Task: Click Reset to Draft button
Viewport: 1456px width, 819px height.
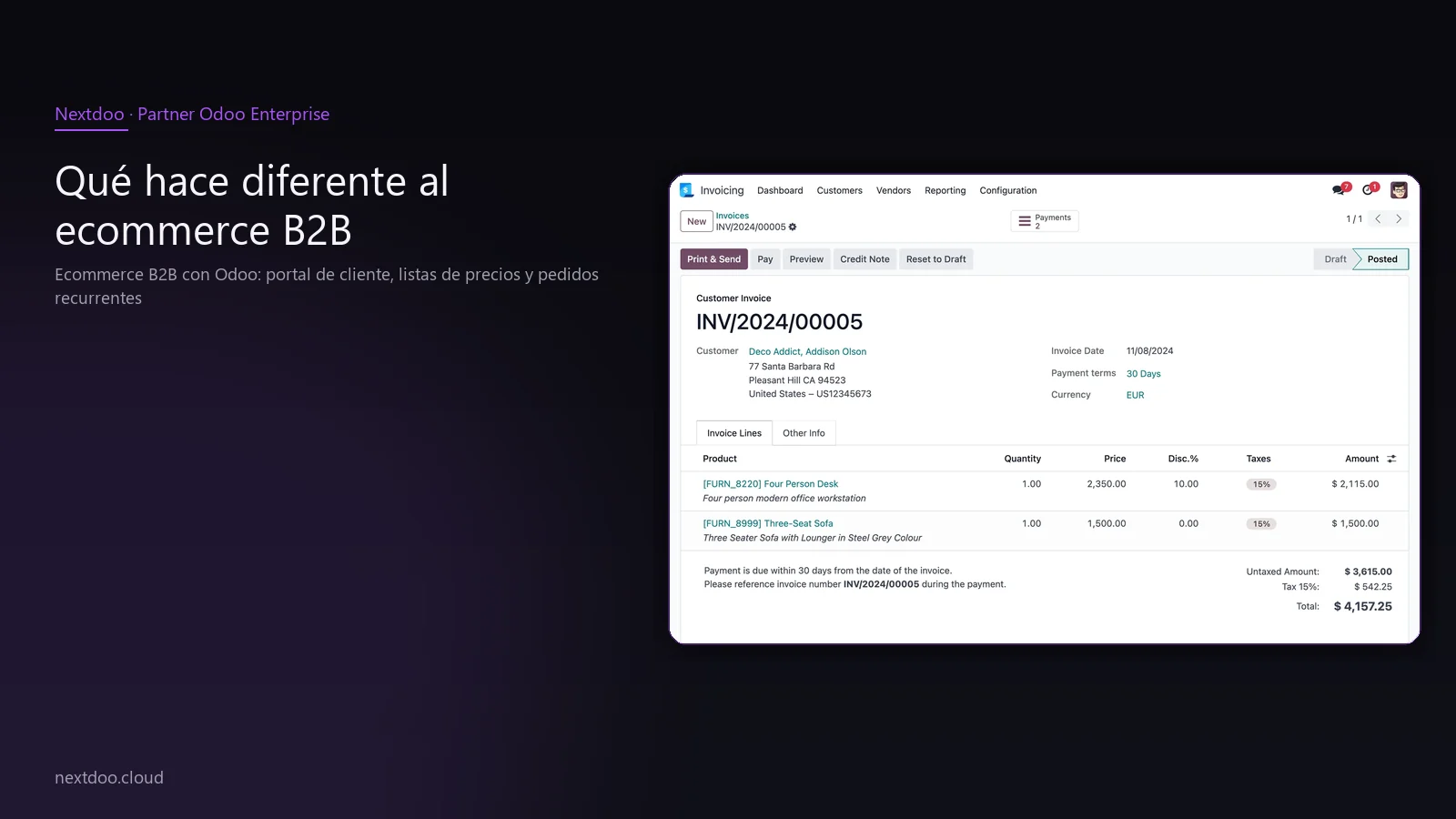Action: coord(935,259)
